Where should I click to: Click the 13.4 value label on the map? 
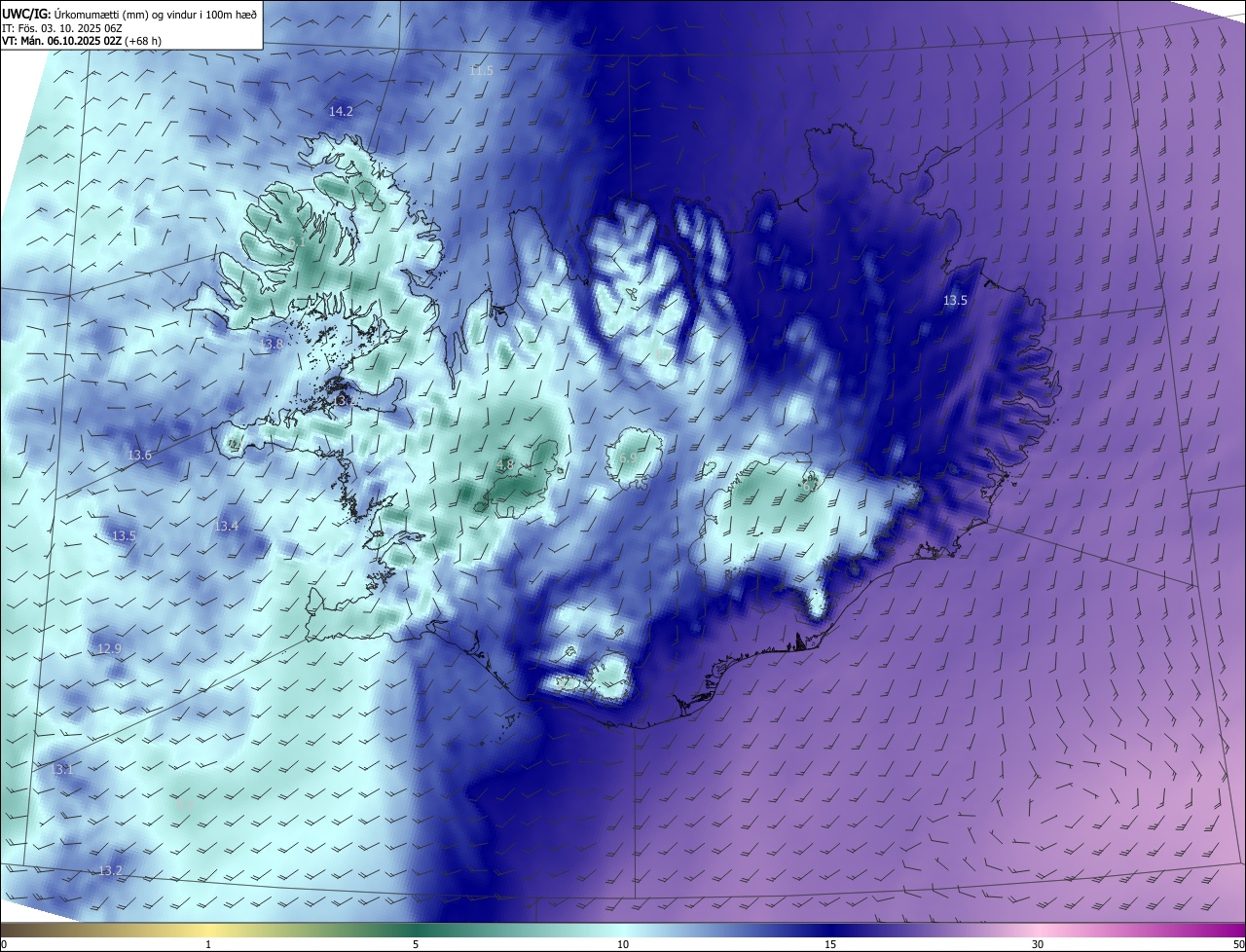pos(226,527)
